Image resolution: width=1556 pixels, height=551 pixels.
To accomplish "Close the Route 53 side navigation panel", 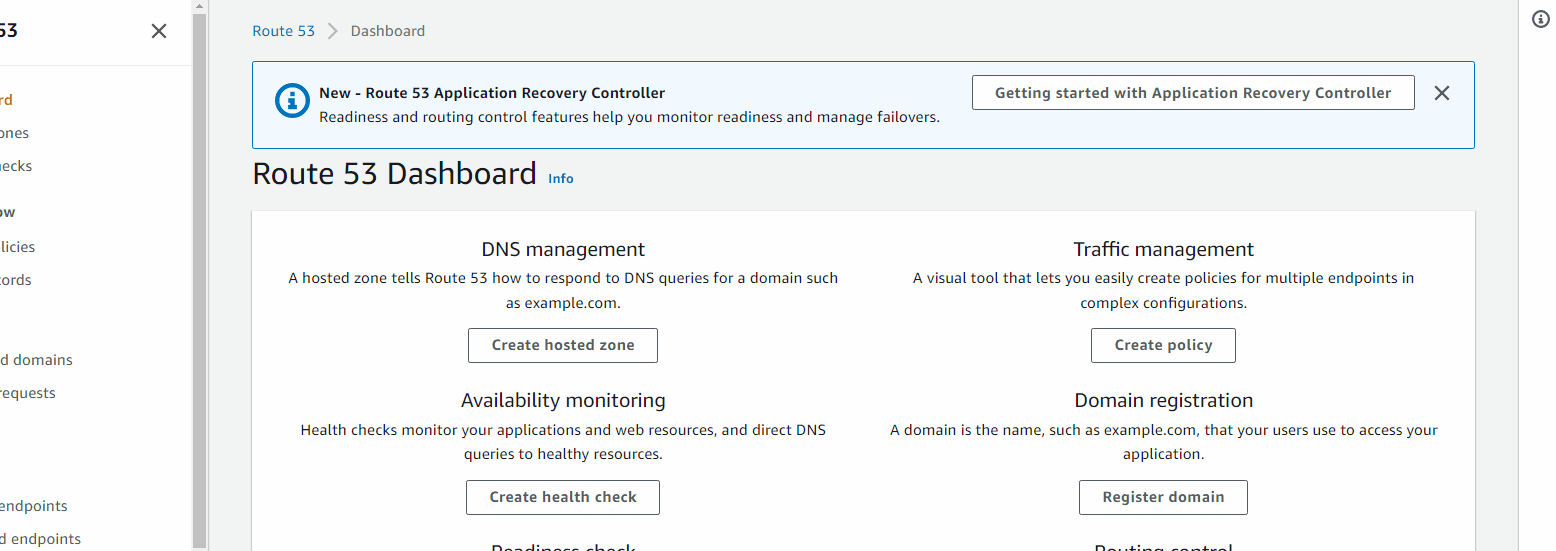I will click(159, 31).
